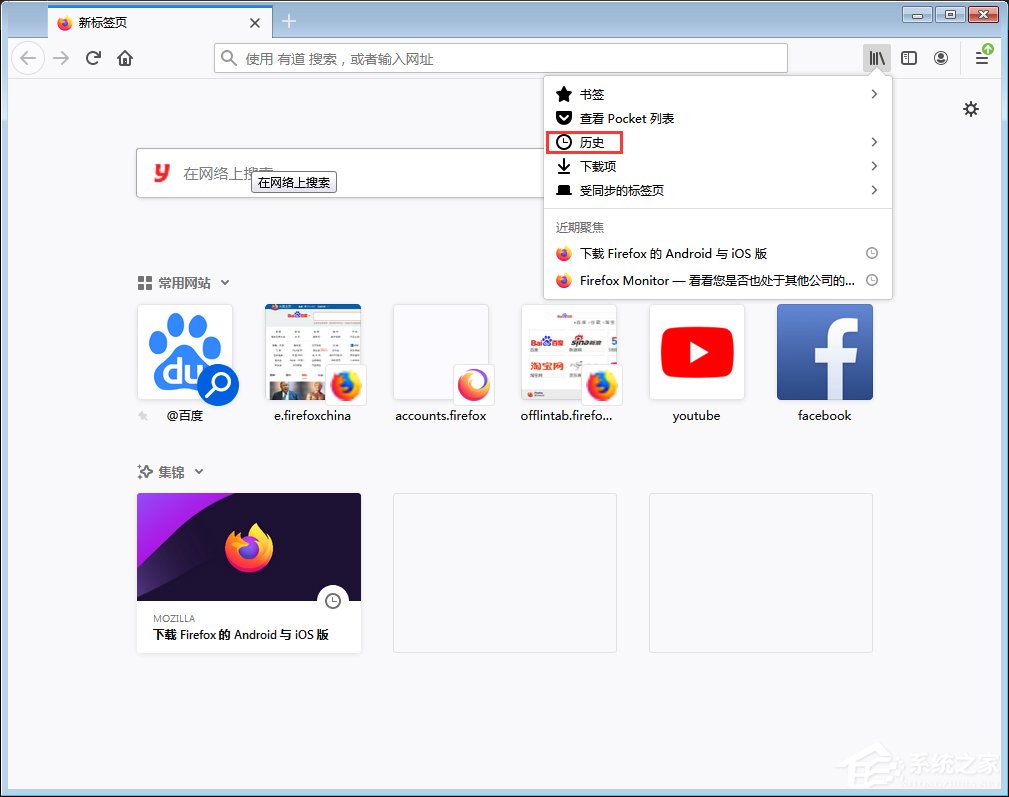The image size is (1009, 797).
Task: Open the hamburger application menu
Action: click(982, 59)
